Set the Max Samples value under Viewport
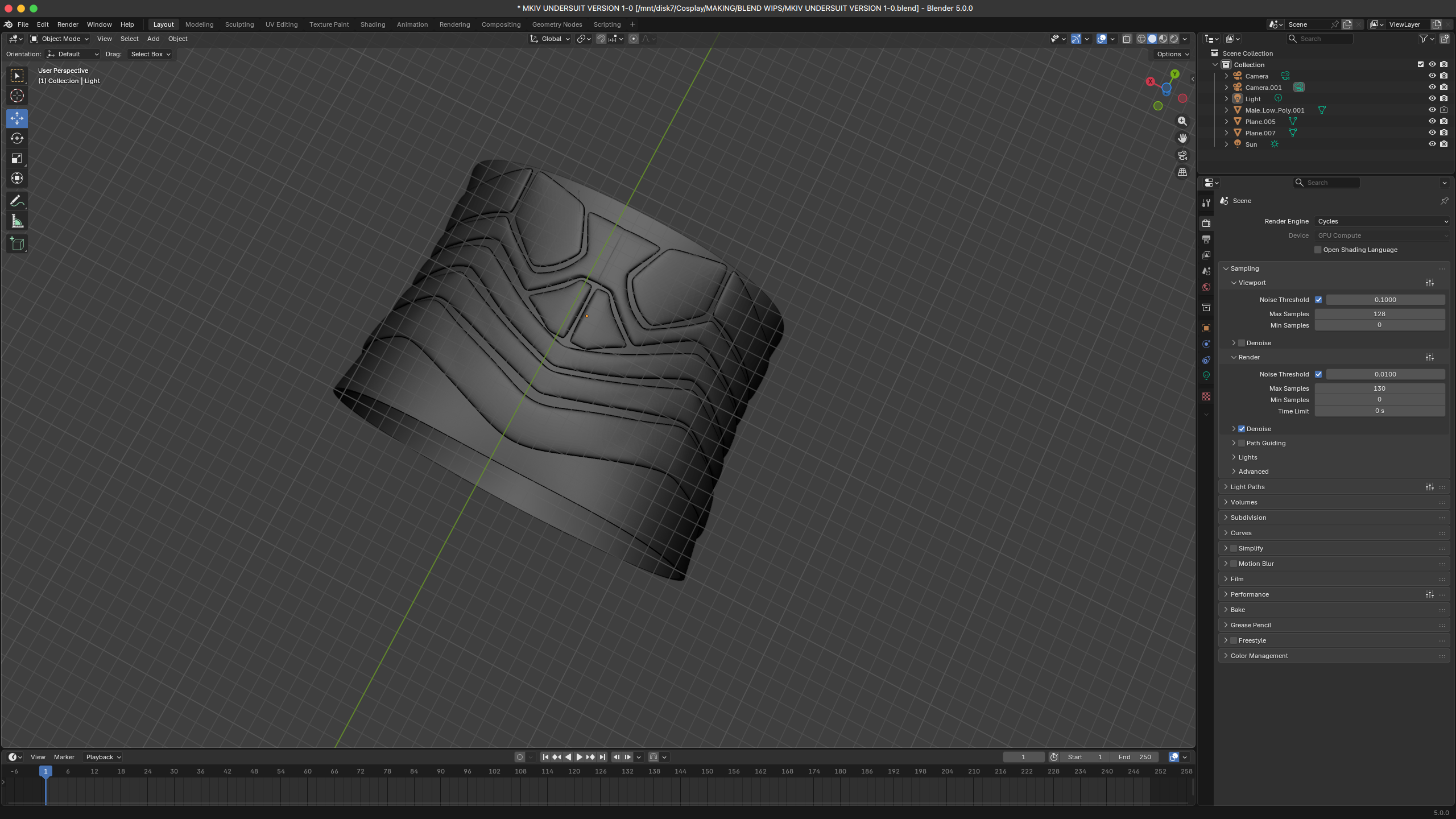 click(1380, 313)
